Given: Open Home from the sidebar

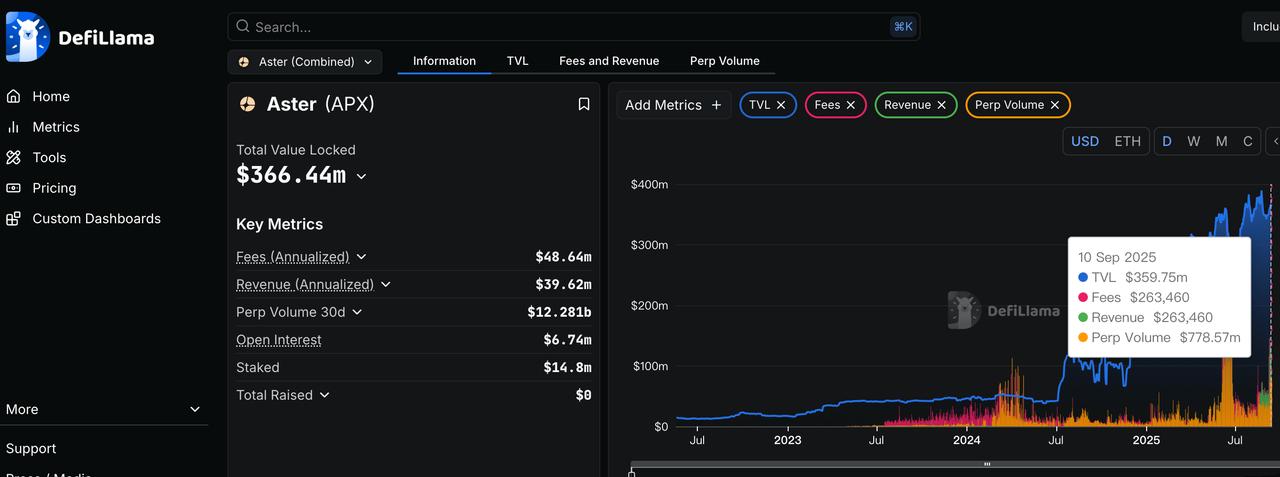Looking at the screenshot, I should (50, 97).
